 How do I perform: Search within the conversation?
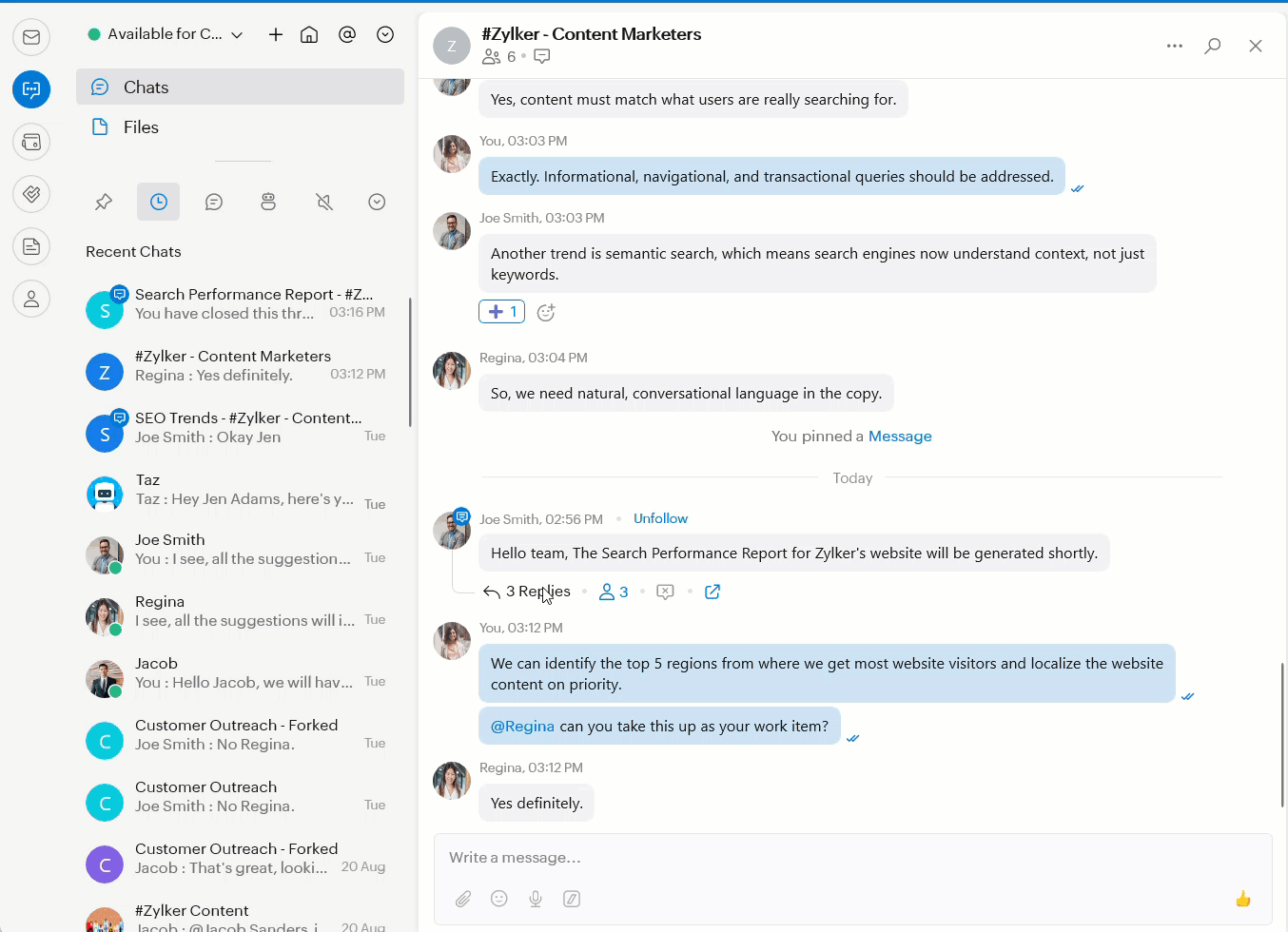1213,46
